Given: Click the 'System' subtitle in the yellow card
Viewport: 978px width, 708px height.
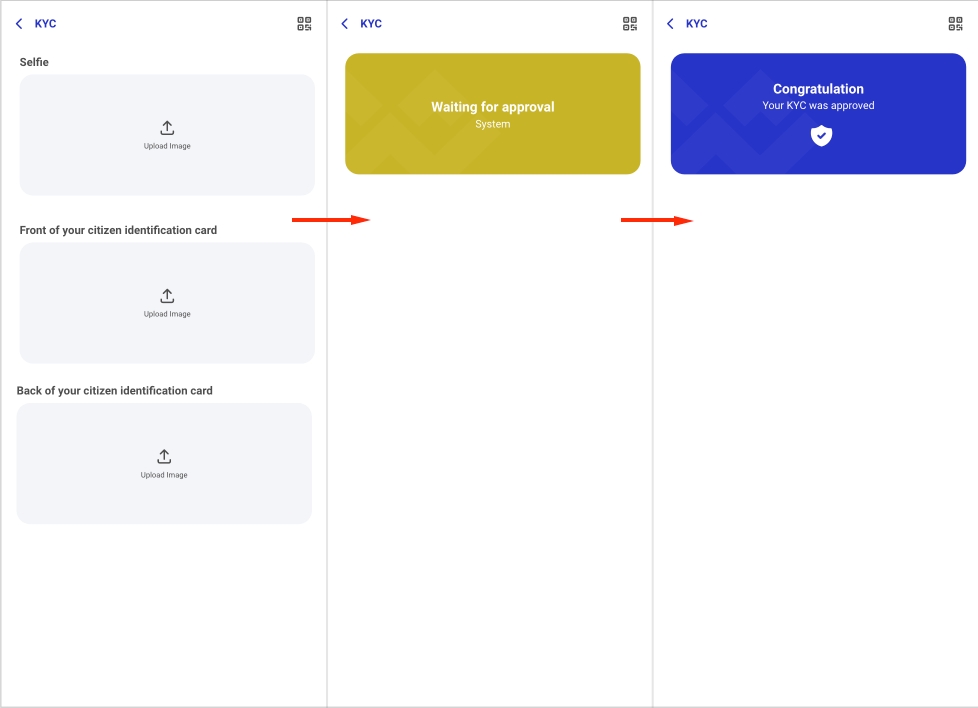Looking at the screenshot, I should click(492, 125).
